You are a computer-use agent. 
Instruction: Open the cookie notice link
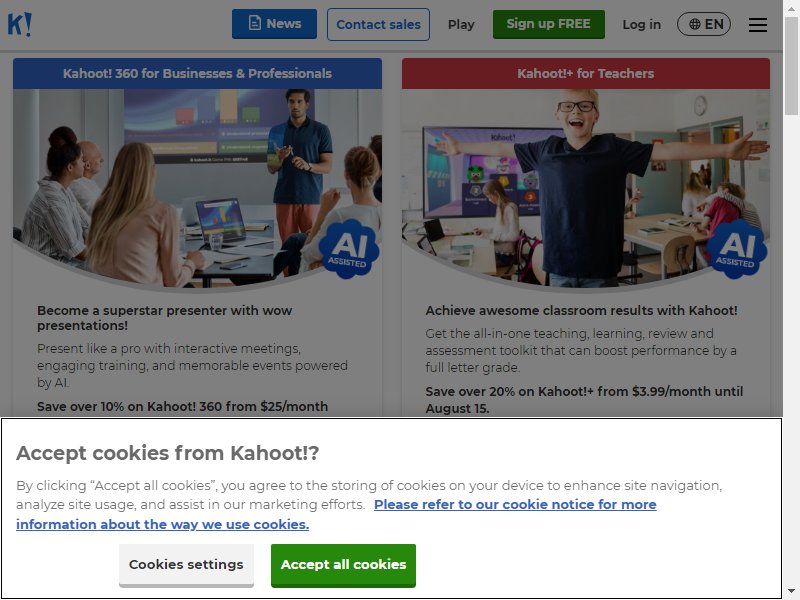[x=336, y=514]
